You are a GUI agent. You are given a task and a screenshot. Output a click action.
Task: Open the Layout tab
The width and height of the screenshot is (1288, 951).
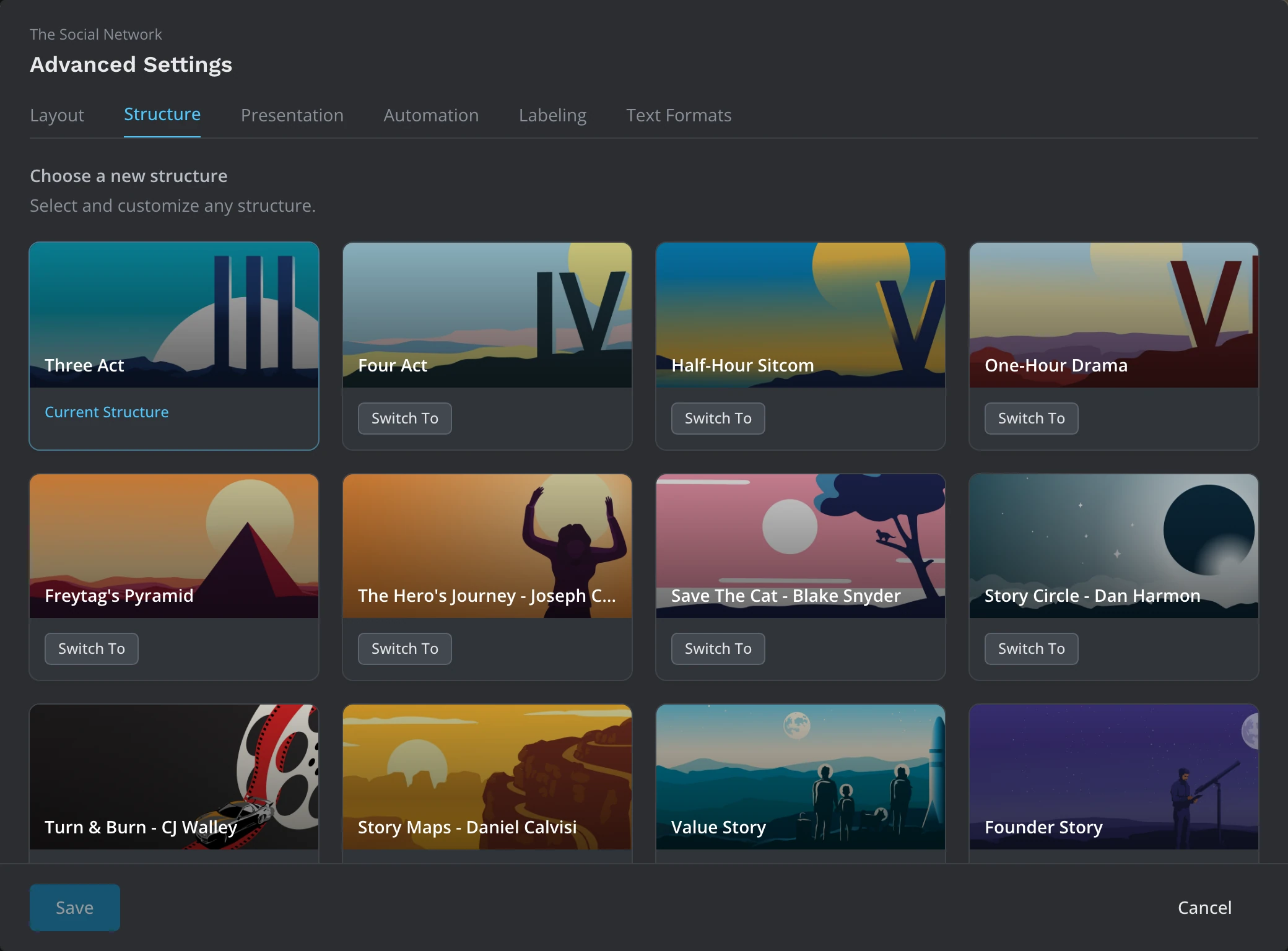pos(57,115)
